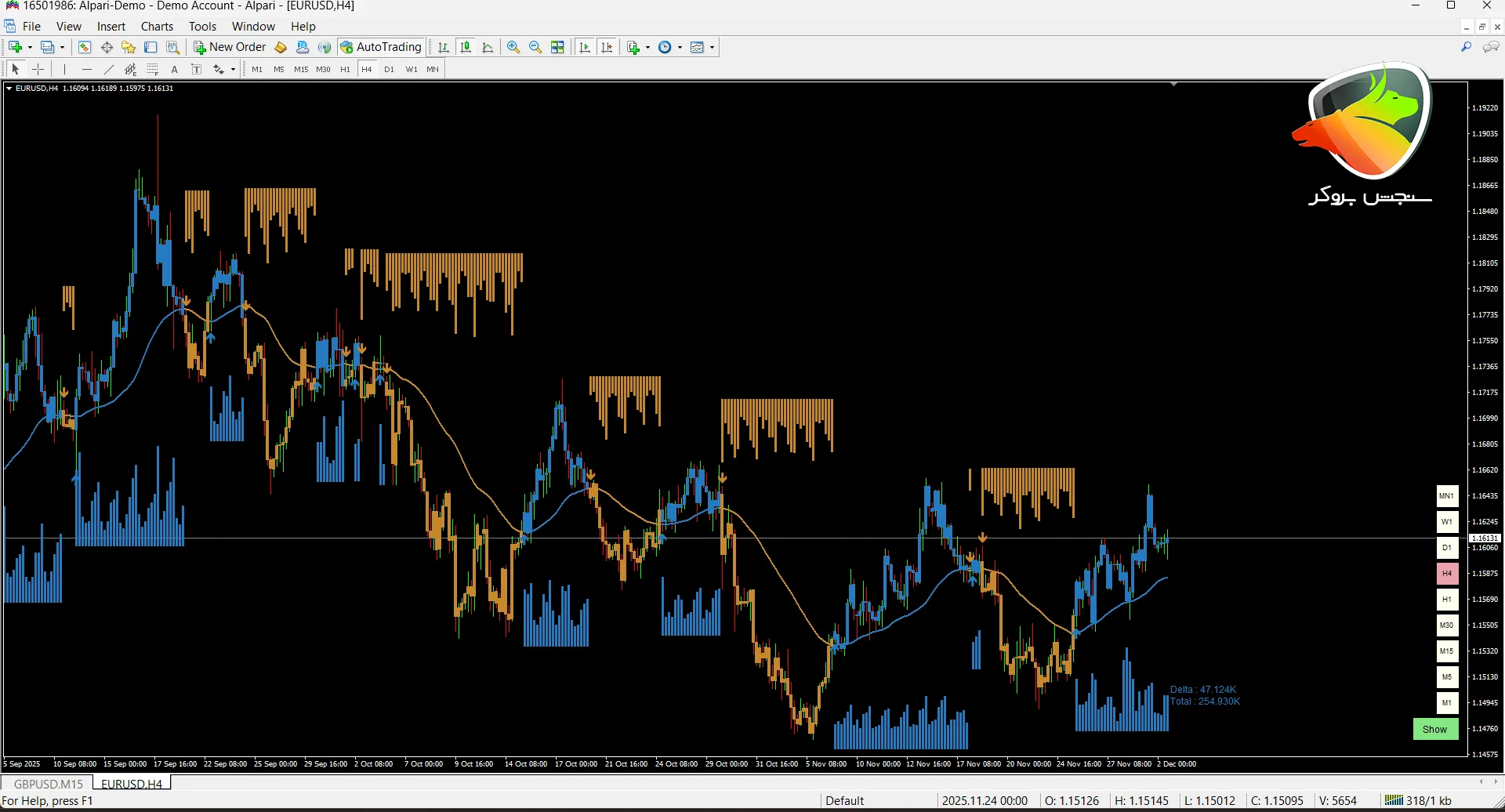Switch the chart to candlesticks

(x=466, y=47)
